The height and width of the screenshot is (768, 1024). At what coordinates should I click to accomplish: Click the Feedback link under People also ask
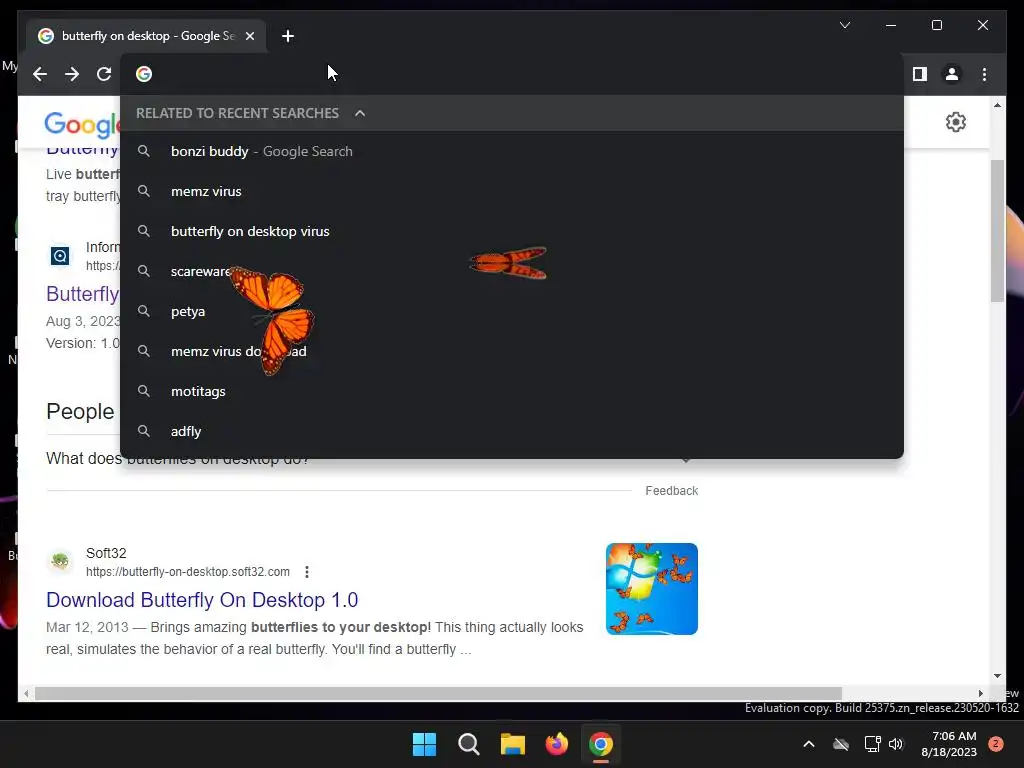671,490
